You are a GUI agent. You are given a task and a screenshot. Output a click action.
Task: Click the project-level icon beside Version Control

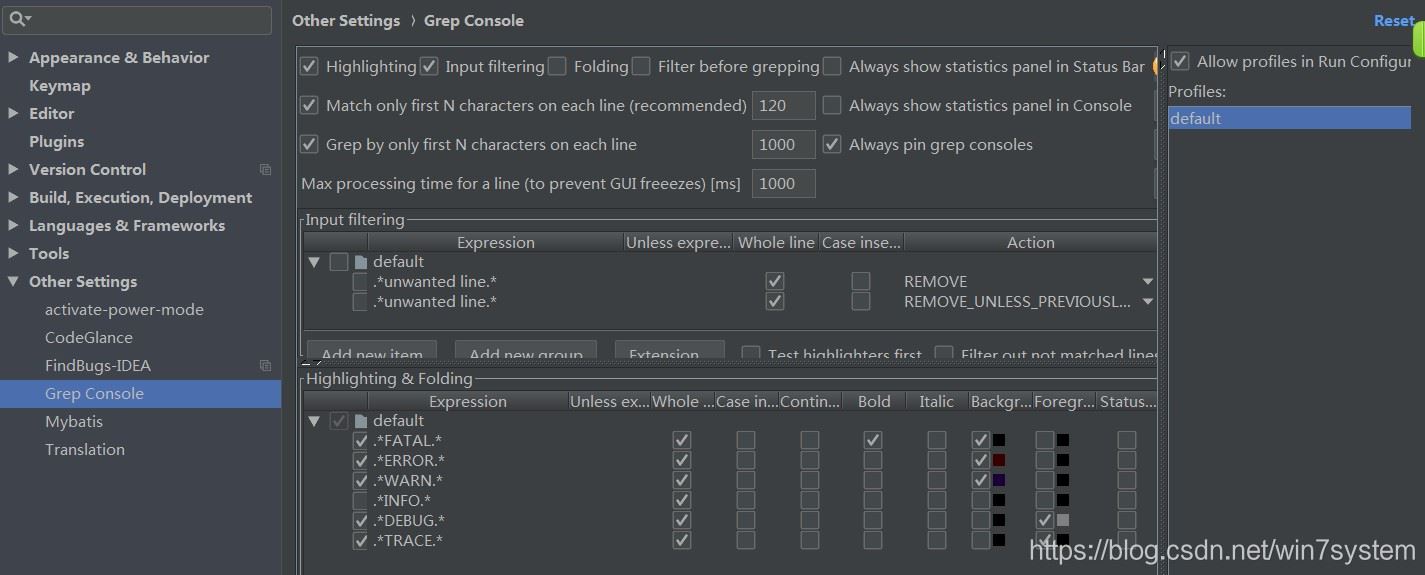coord(265,170)
